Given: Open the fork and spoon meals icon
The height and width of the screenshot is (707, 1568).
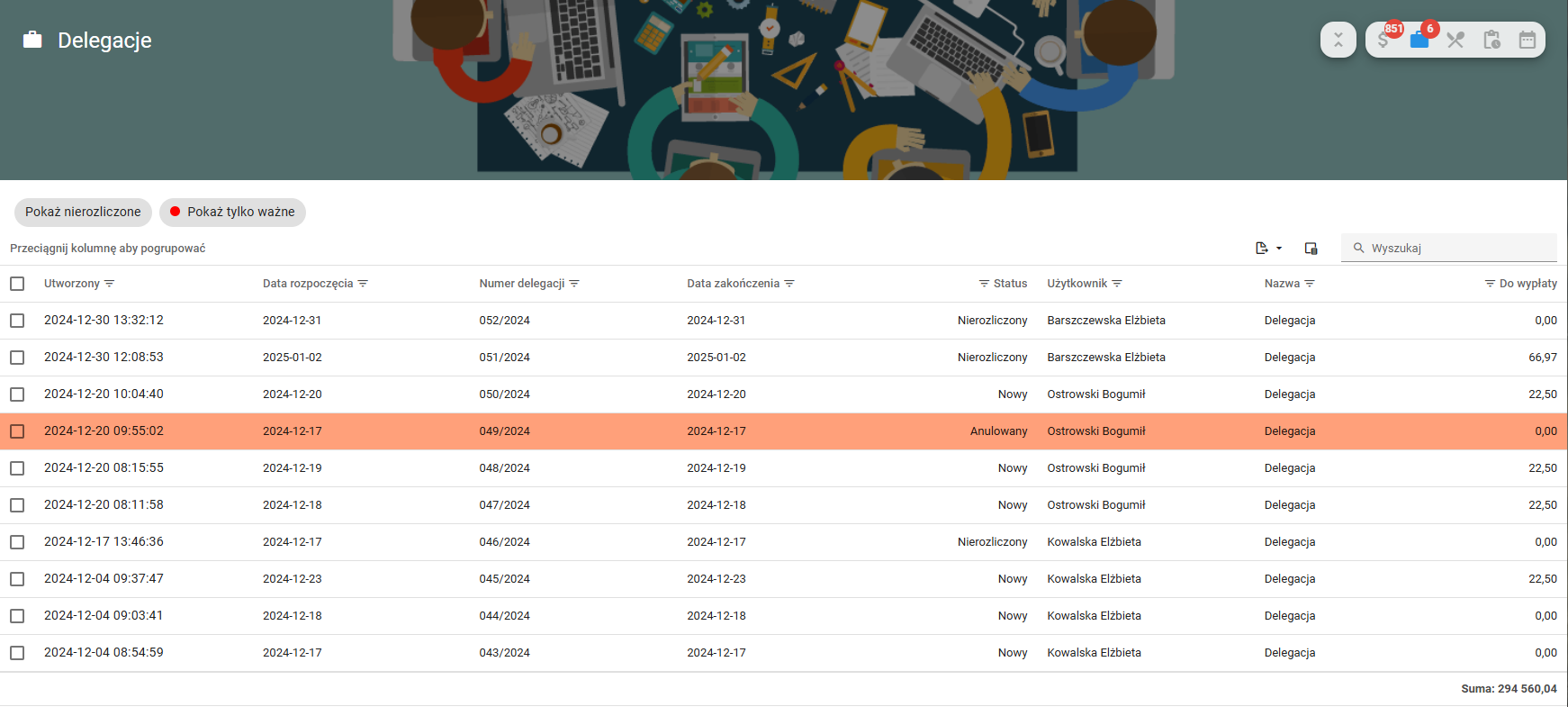Looking at the screenshot, I should 1455,40.
